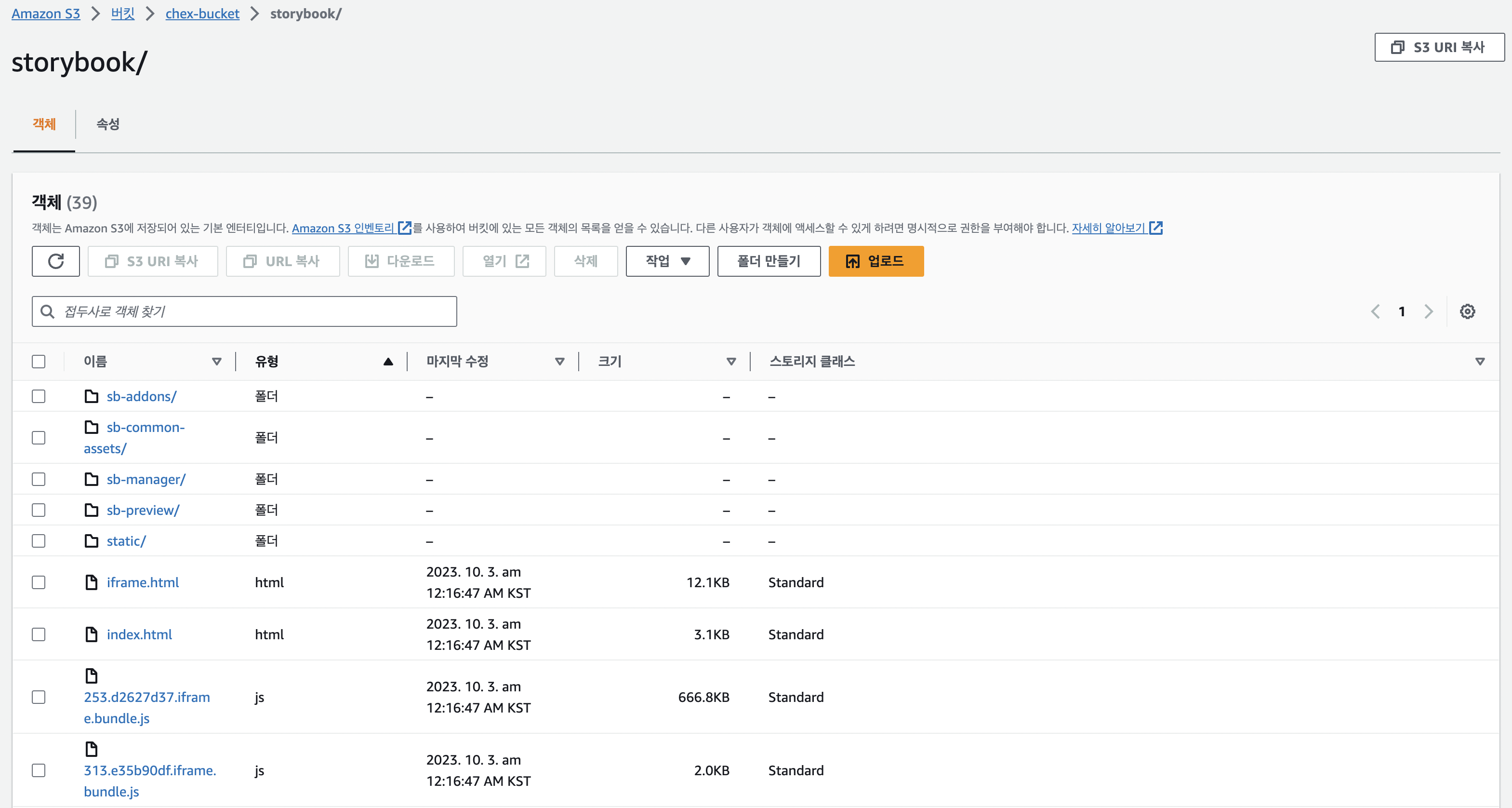Select all objects with header checkbox
The width and height of the screenshot is (1512, 808).
(39, 361)
